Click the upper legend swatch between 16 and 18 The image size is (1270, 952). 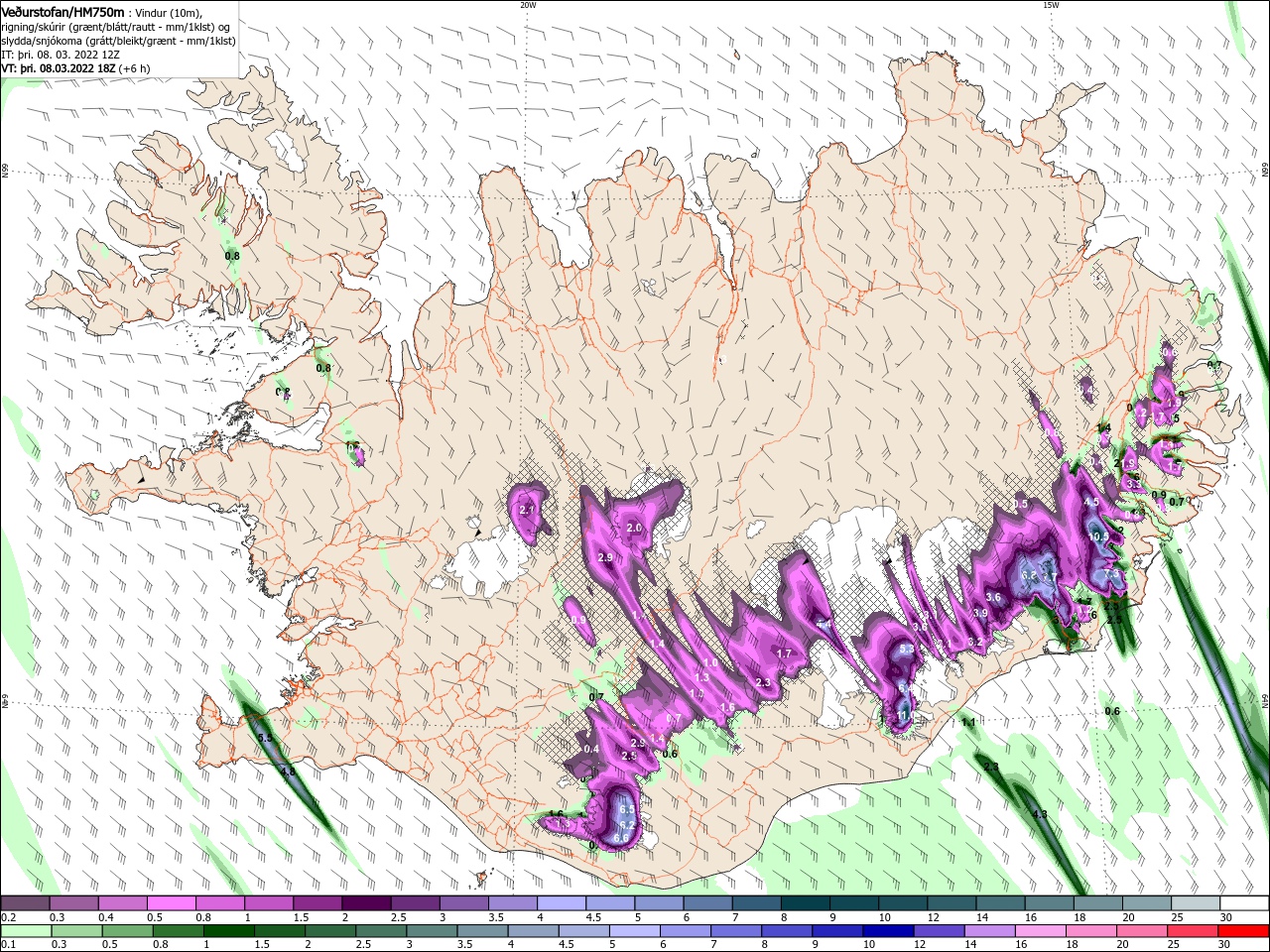click(1050, 902)
